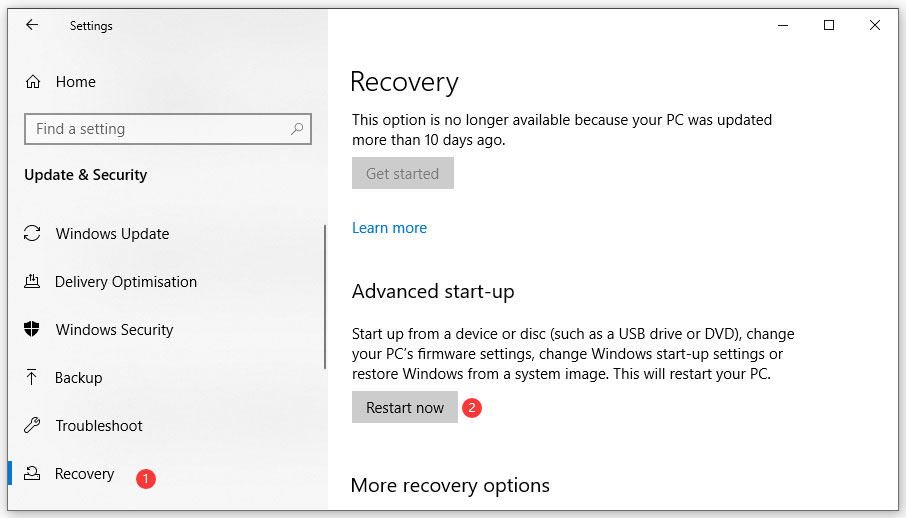Maximize the Settings window
The image size is (906, 518).
coord(829,25)
